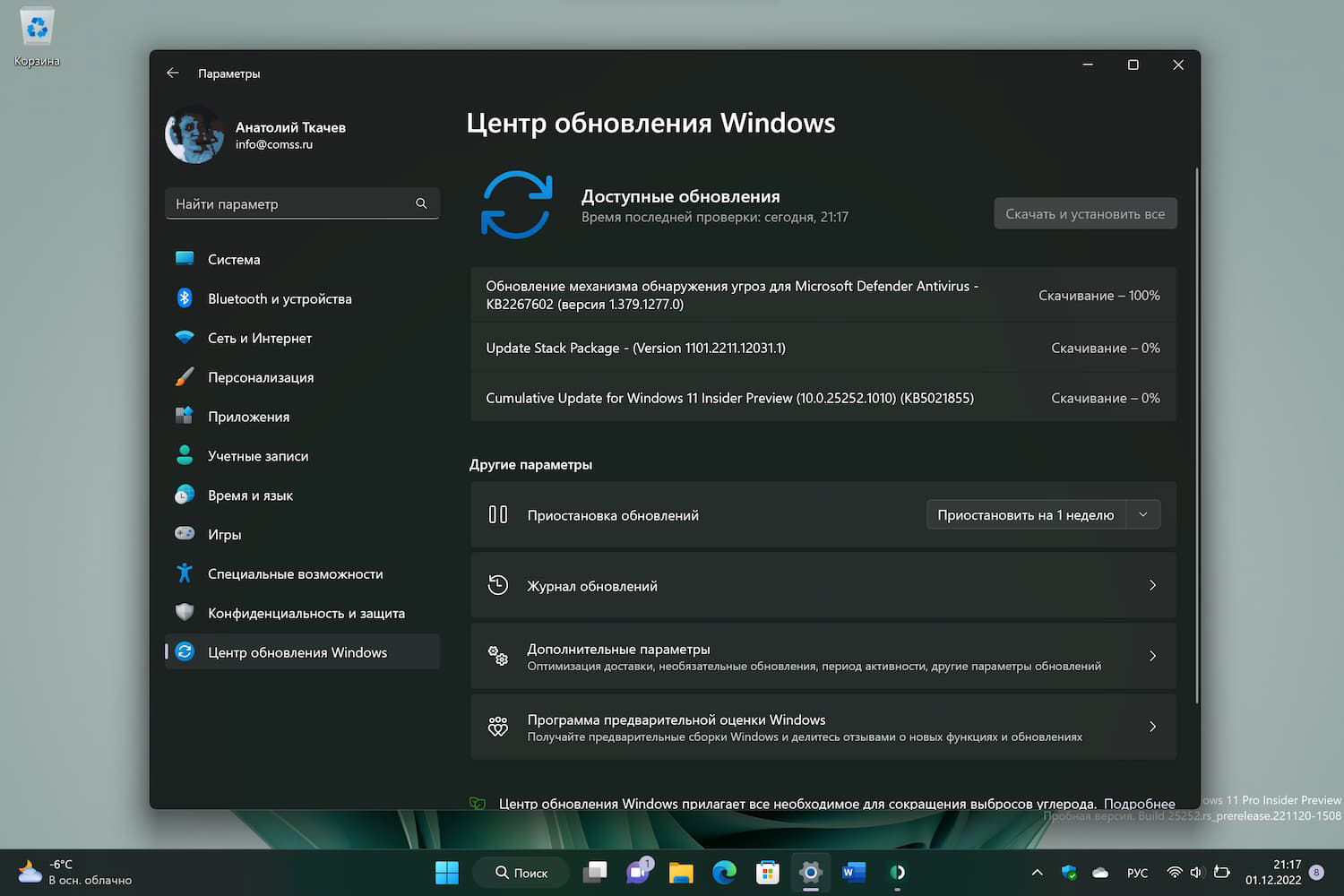Click the magnifier icon in Найти параметр

pyautogui.click(x=421, y=203)
